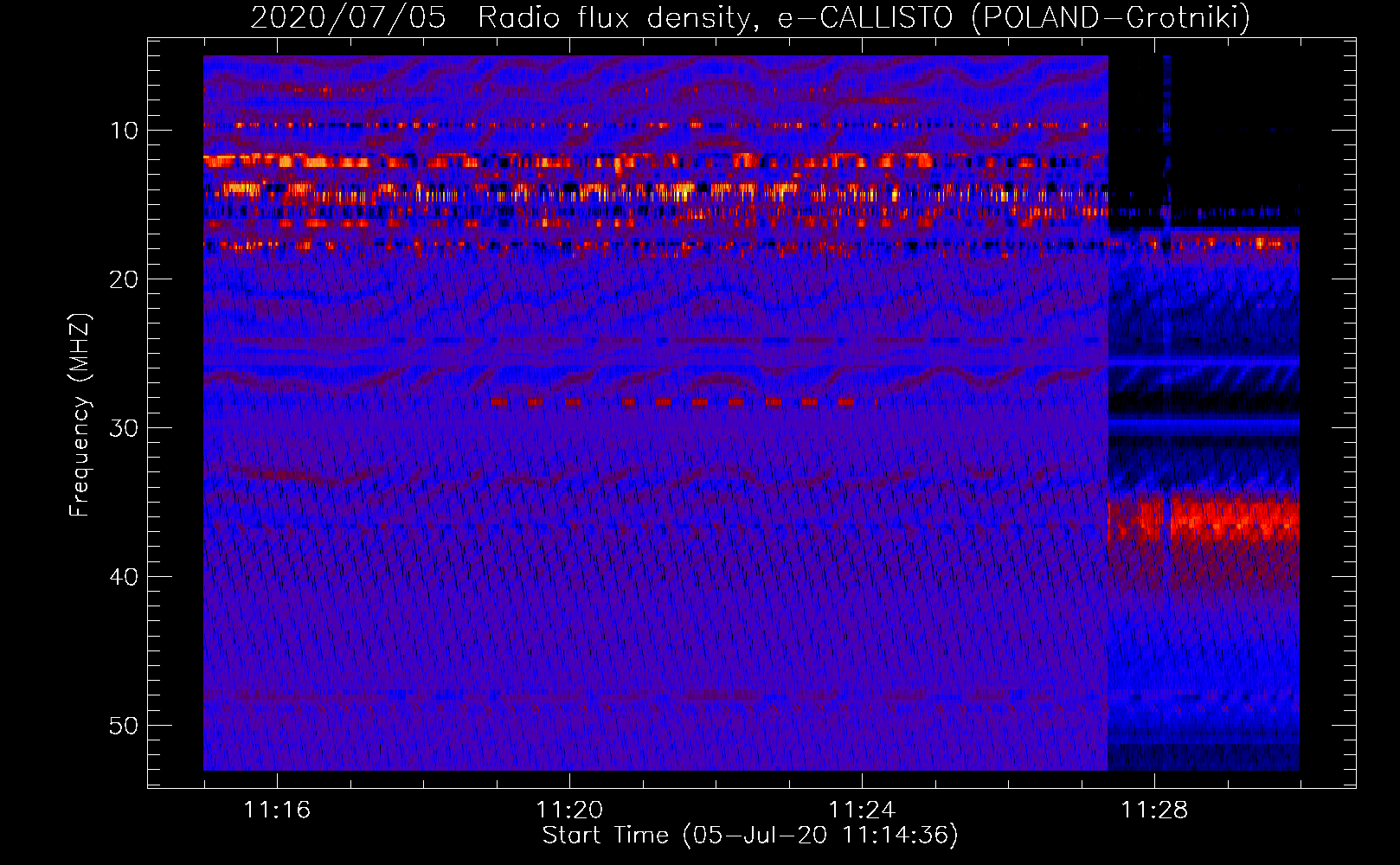Click the '11:28' time tick label
The height and width of the screenshot is (865, 1400).
pos(1154,810)
